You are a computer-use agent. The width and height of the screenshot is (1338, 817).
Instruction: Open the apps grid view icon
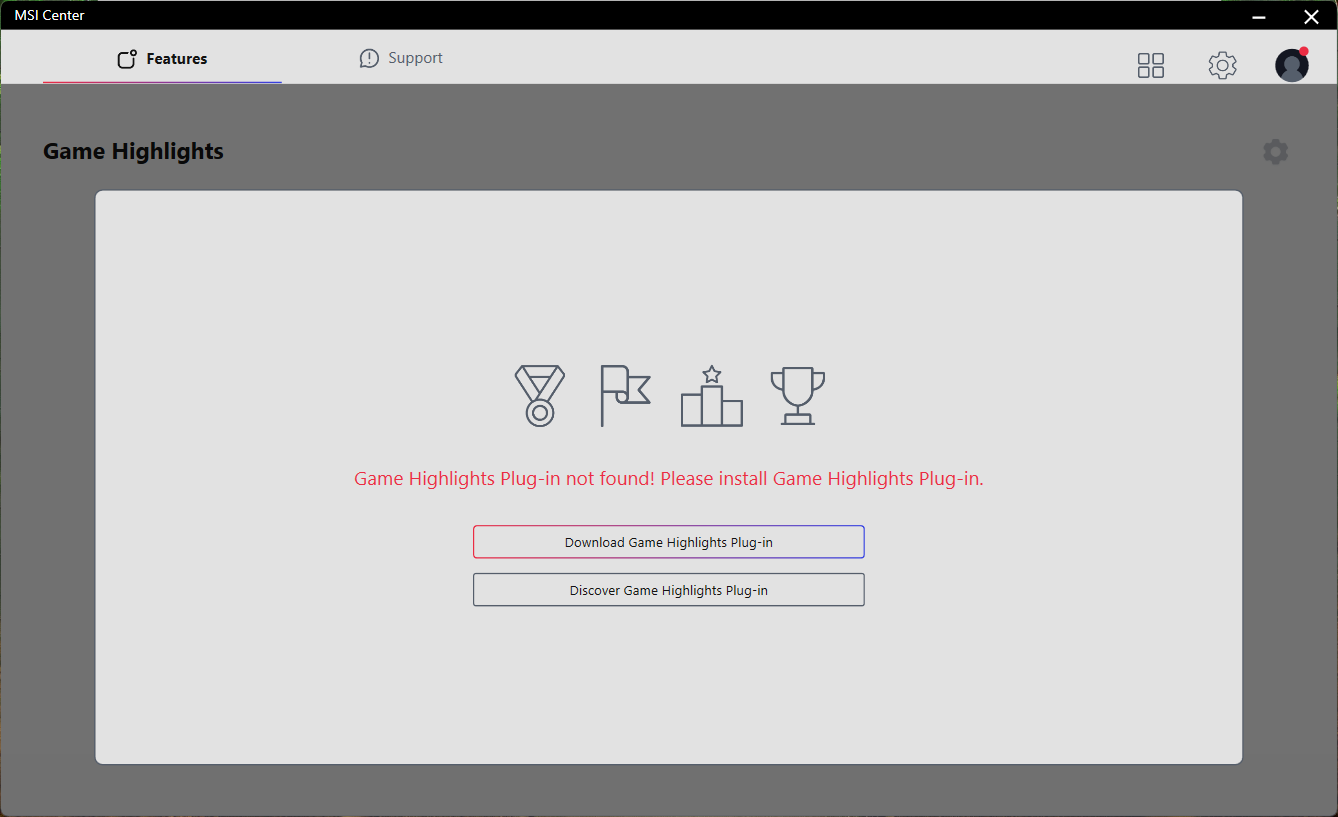coord(1151,65)
